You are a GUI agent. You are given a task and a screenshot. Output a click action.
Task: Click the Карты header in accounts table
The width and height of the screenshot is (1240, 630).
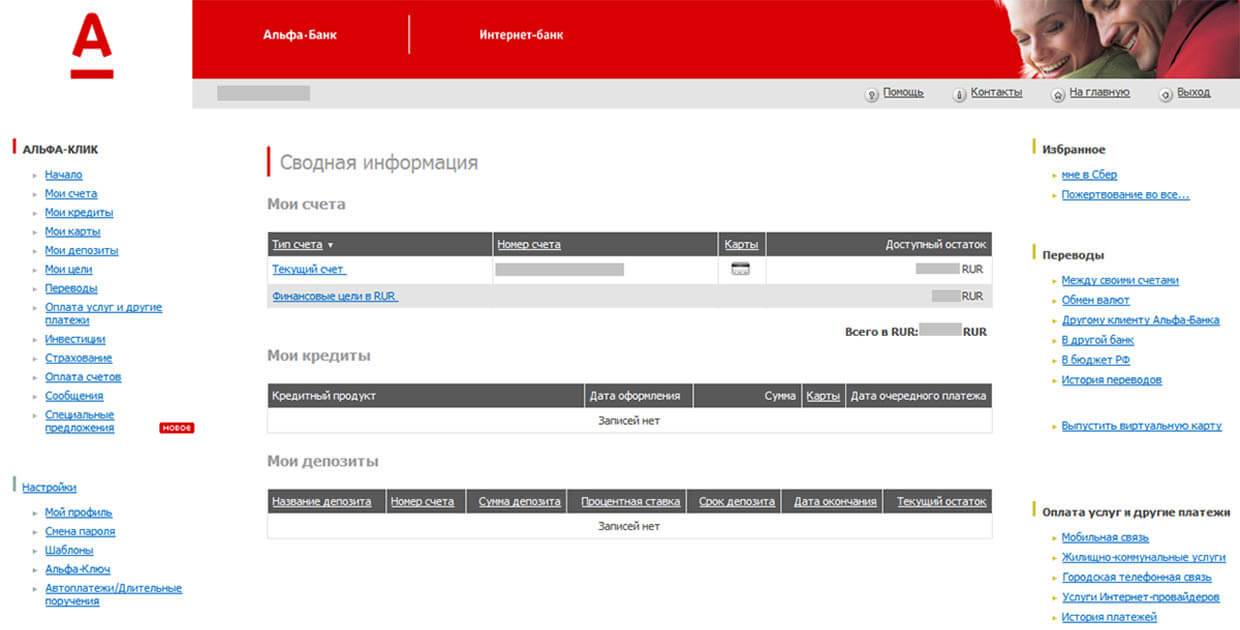[x=741, y=245]
